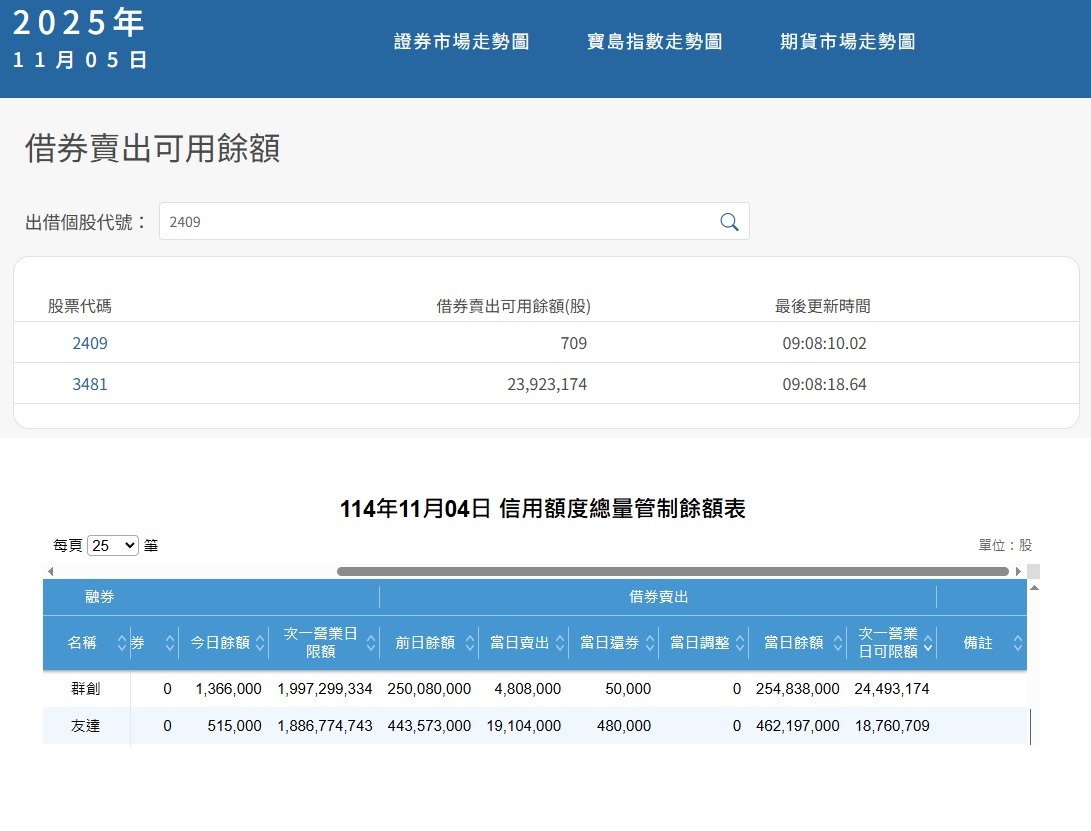Sort by 次一營業日可限額 under 借券賣出

coord(928,643)
